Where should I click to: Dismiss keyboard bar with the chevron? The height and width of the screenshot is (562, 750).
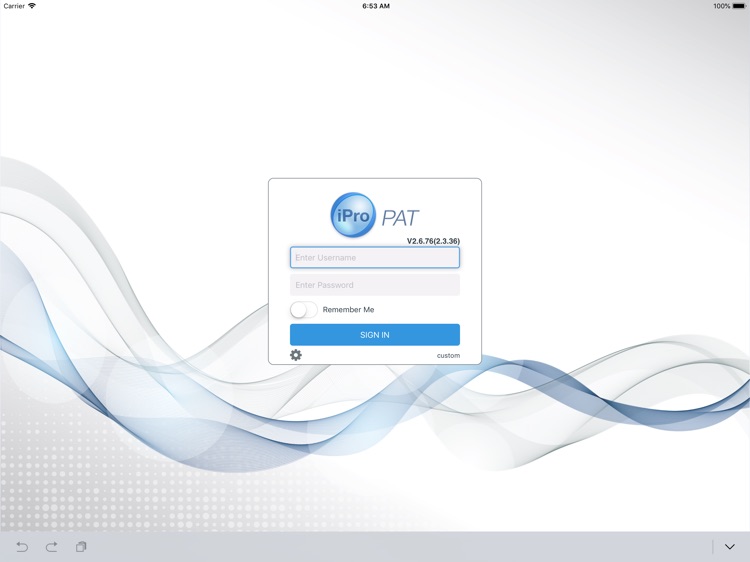[x=729, y=547]
